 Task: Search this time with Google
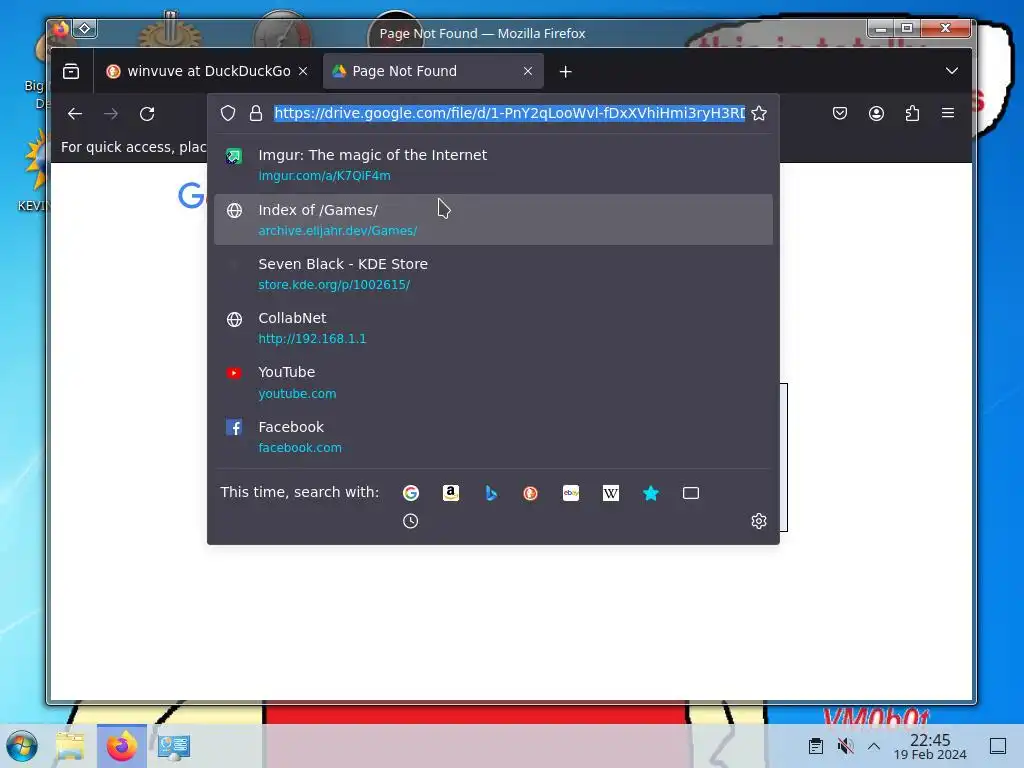(x=411, y=493)
